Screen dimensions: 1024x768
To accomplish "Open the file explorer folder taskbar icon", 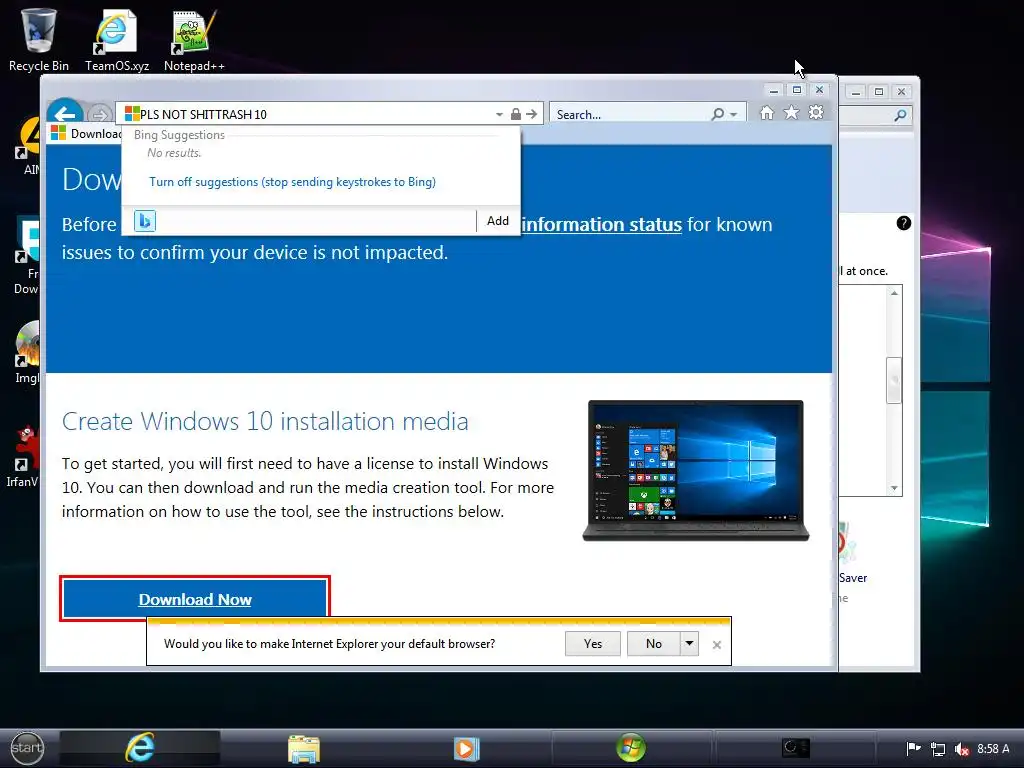I will tap(304, 748).
